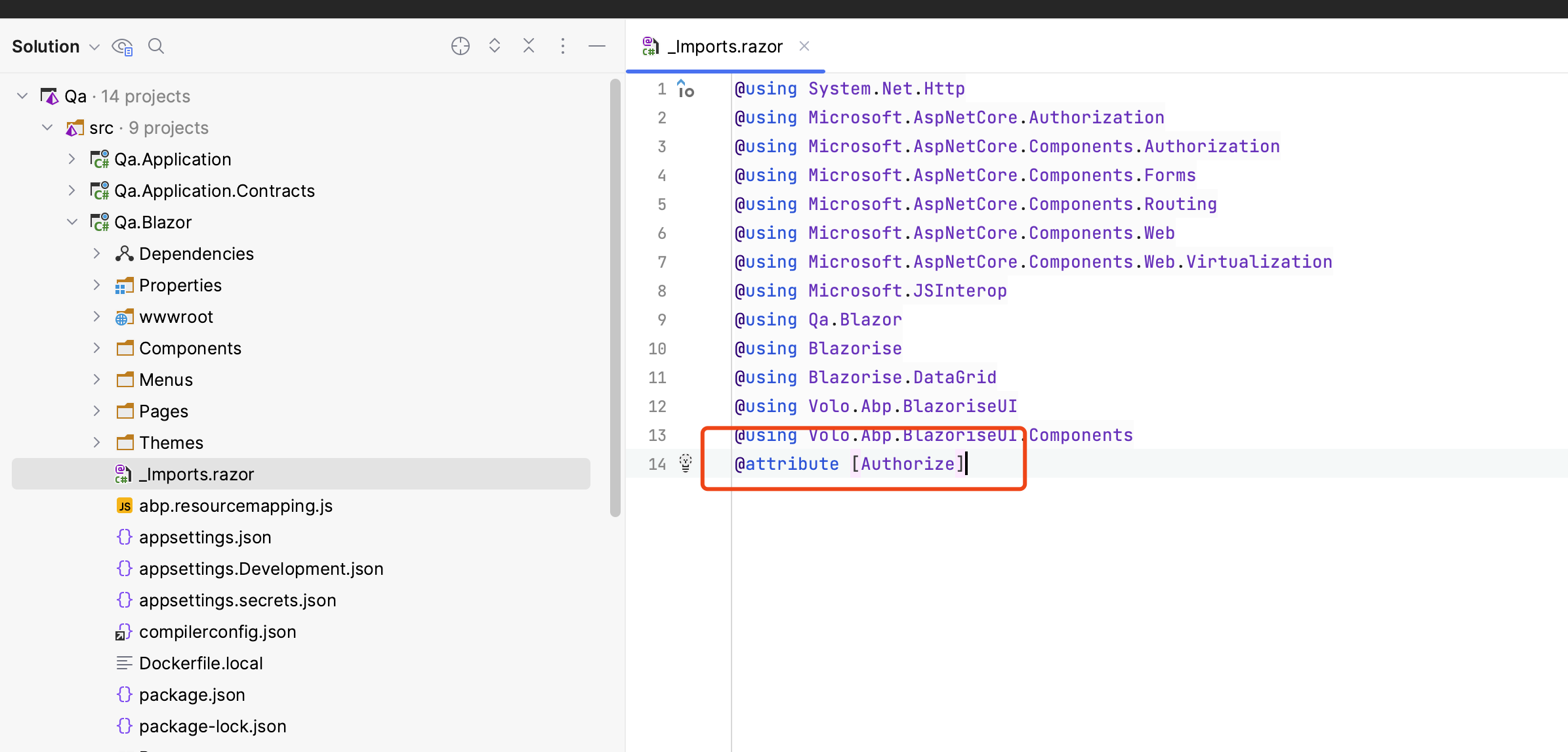The image size is (1568, 752).
Task: Expand the Qa.Application project node
Action: pyautogui.click(x=72, y=159)
